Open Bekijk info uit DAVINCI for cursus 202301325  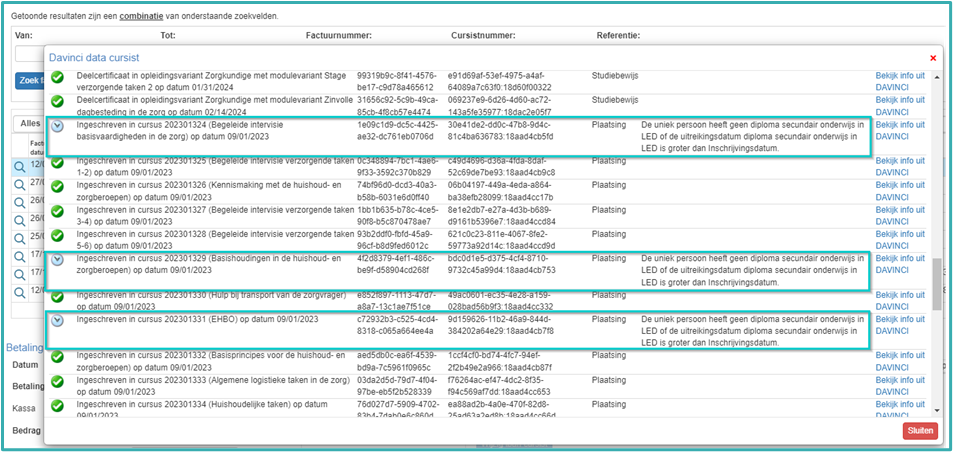(x=900, y=167)
